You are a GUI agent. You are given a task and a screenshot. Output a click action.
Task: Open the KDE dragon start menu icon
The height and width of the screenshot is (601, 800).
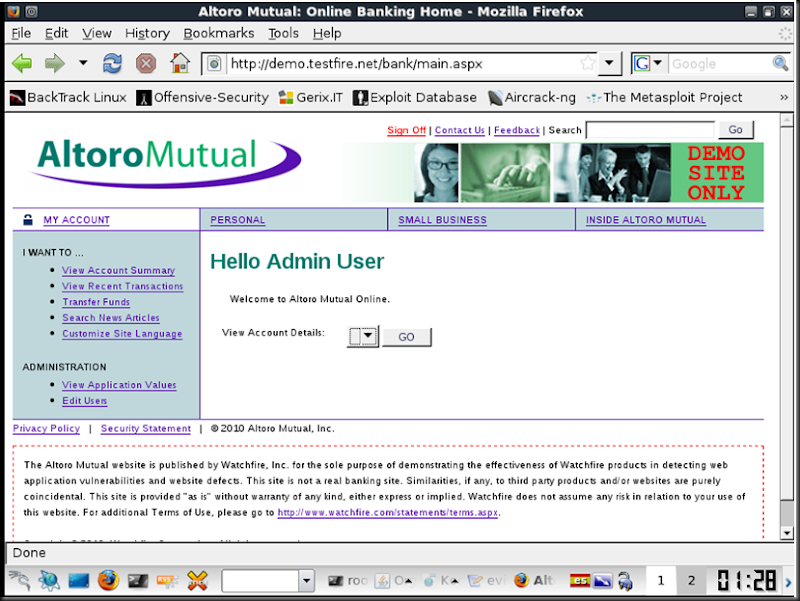tap(19, 581)
